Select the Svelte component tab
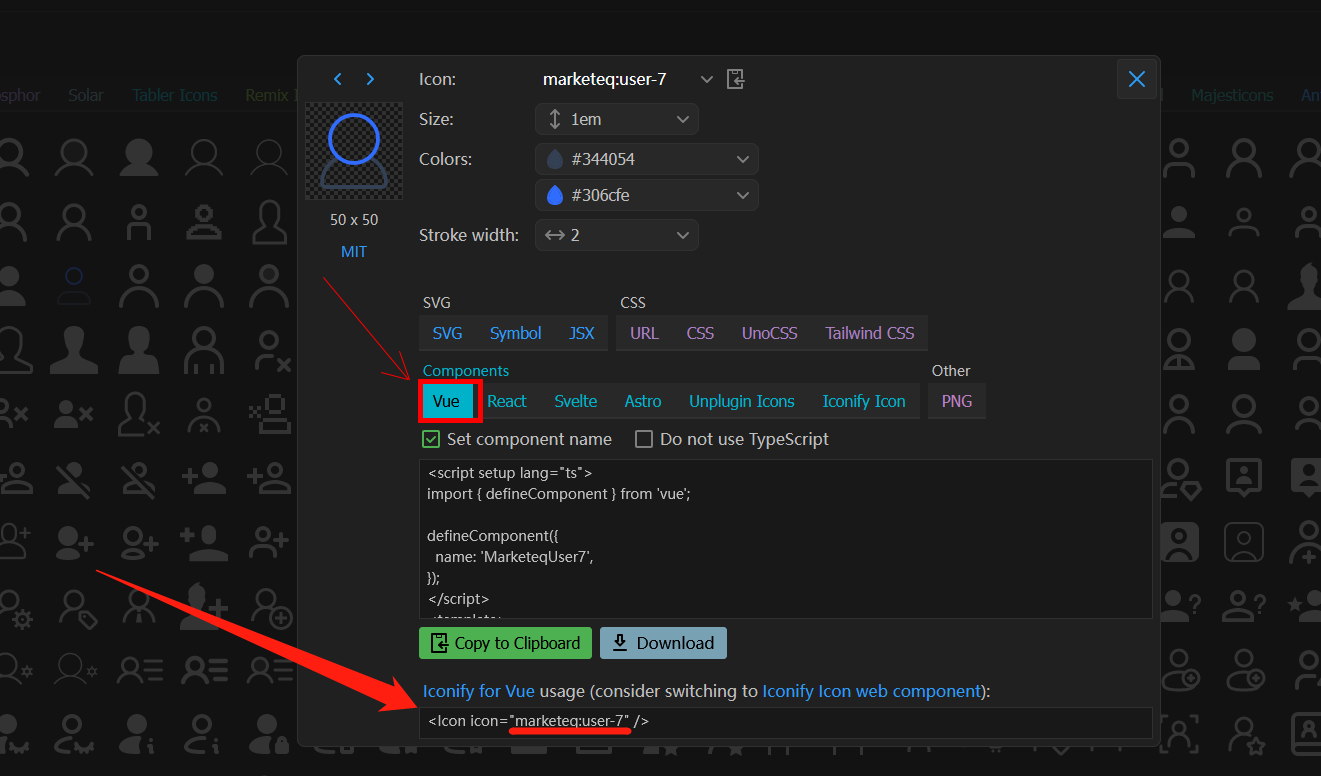 coord(575,401)
